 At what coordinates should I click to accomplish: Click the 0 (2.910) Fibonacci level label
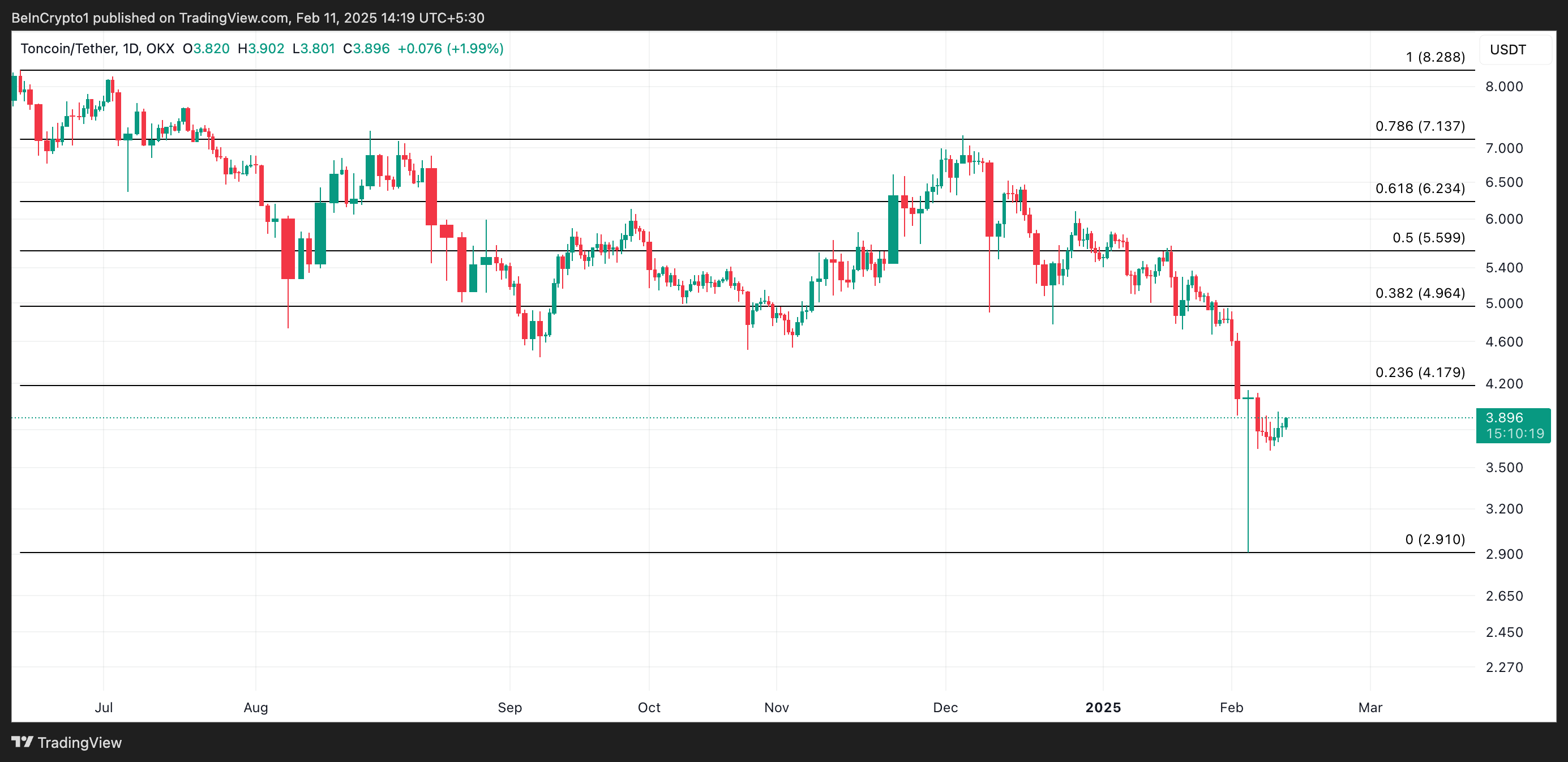click(1435, 540)
